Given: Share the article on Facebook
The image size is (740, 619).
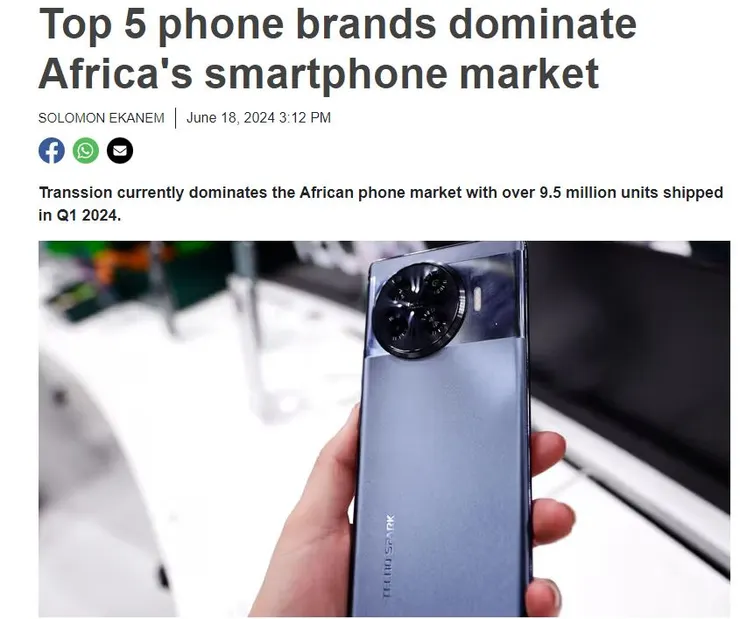Looking at the screenshot, I should pyautogui.click(x=51, y=151).
